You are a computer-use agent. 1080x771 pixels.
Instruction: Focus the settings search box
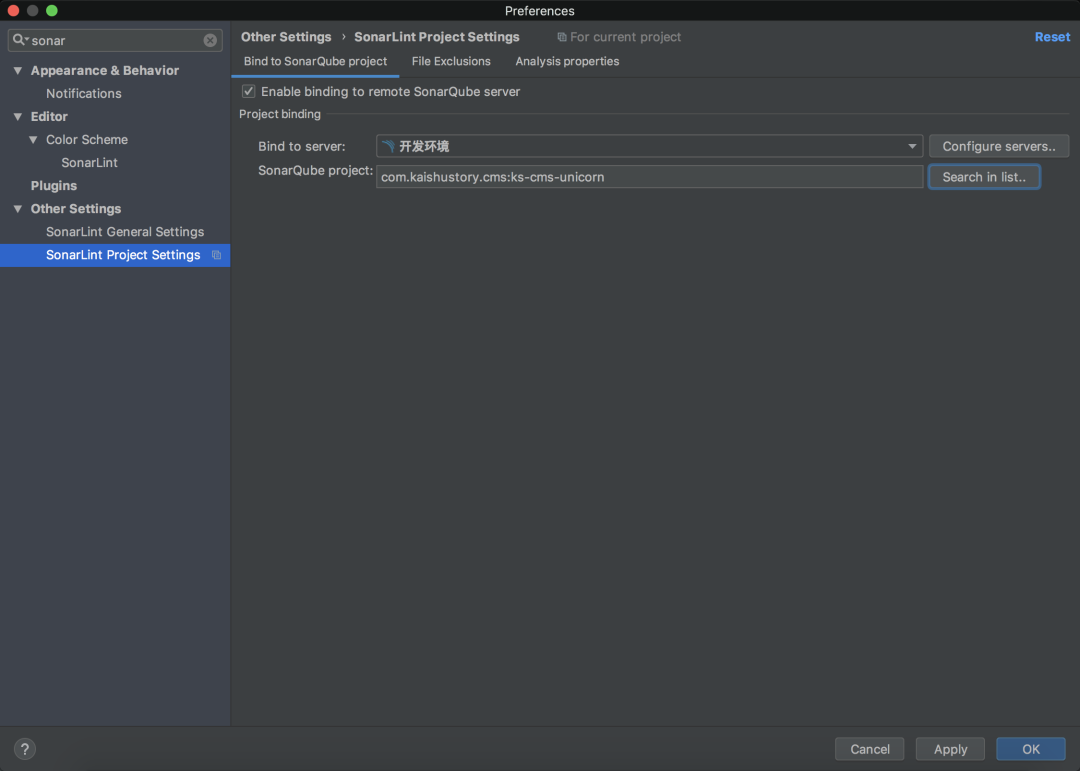115,41
